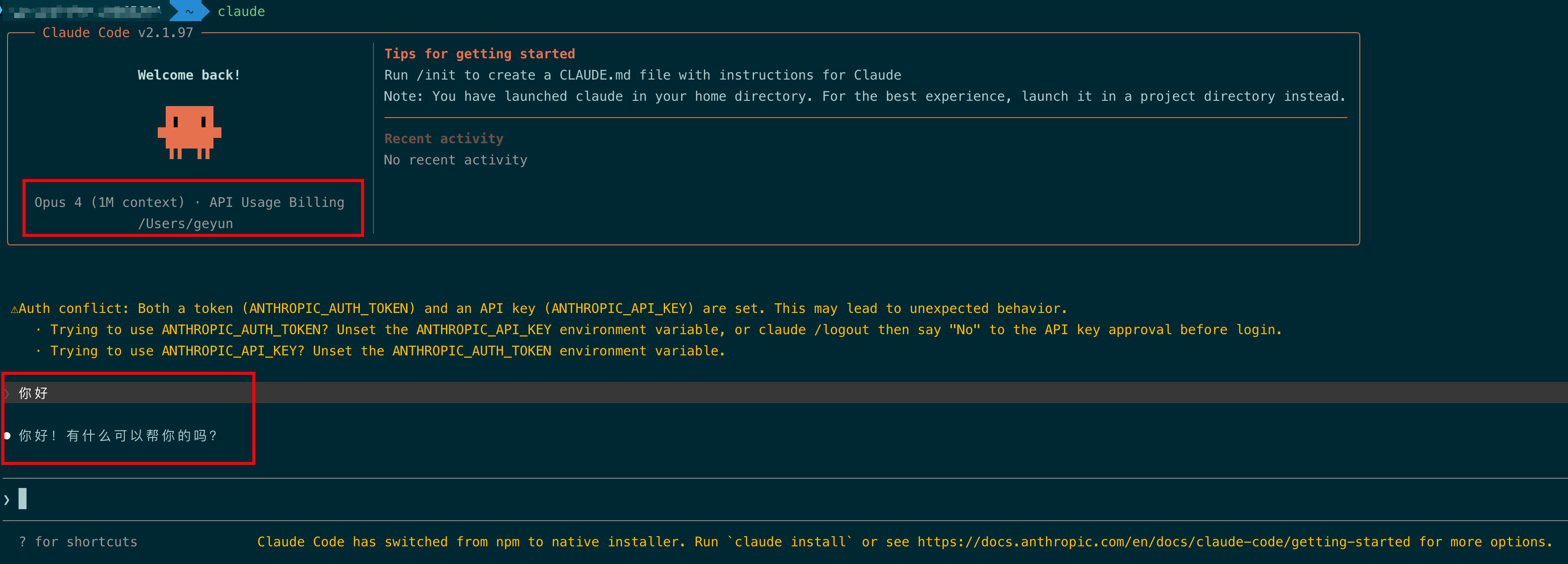
Task: Click "Opus 4 (1M context) · API Usage Billing"
Action: (x=189, y=202)
